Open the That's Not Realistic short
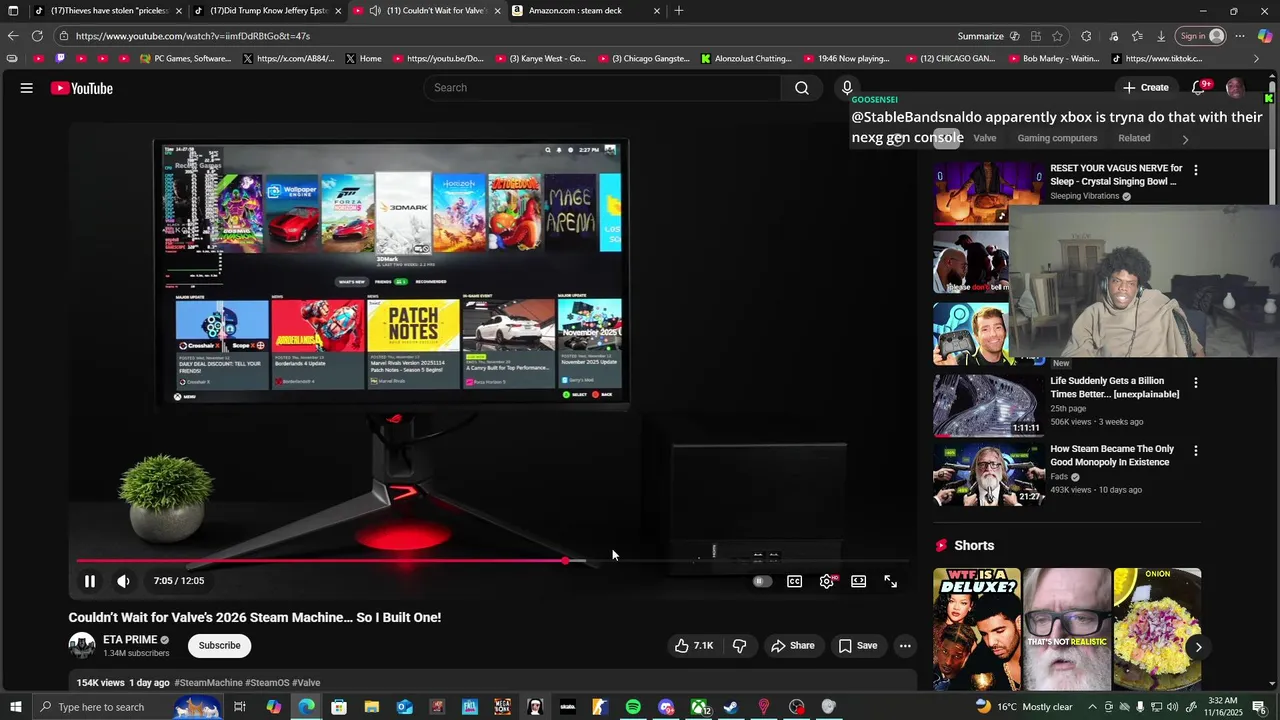1280x720 pixels. [1067, 628]
